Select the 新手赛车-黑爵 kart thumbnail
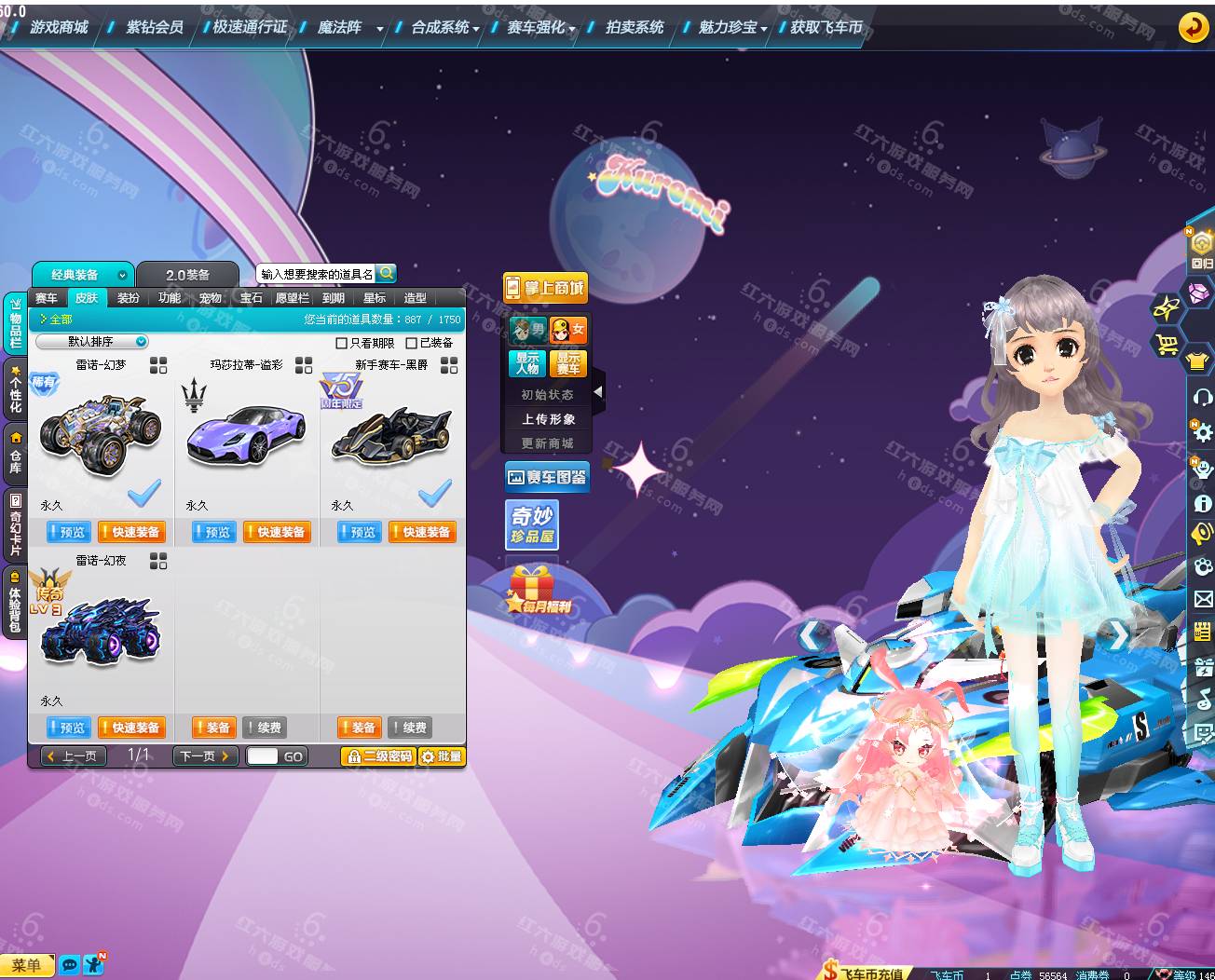The width and height of the screenshot is (1215, 980). tap(392, 438)
